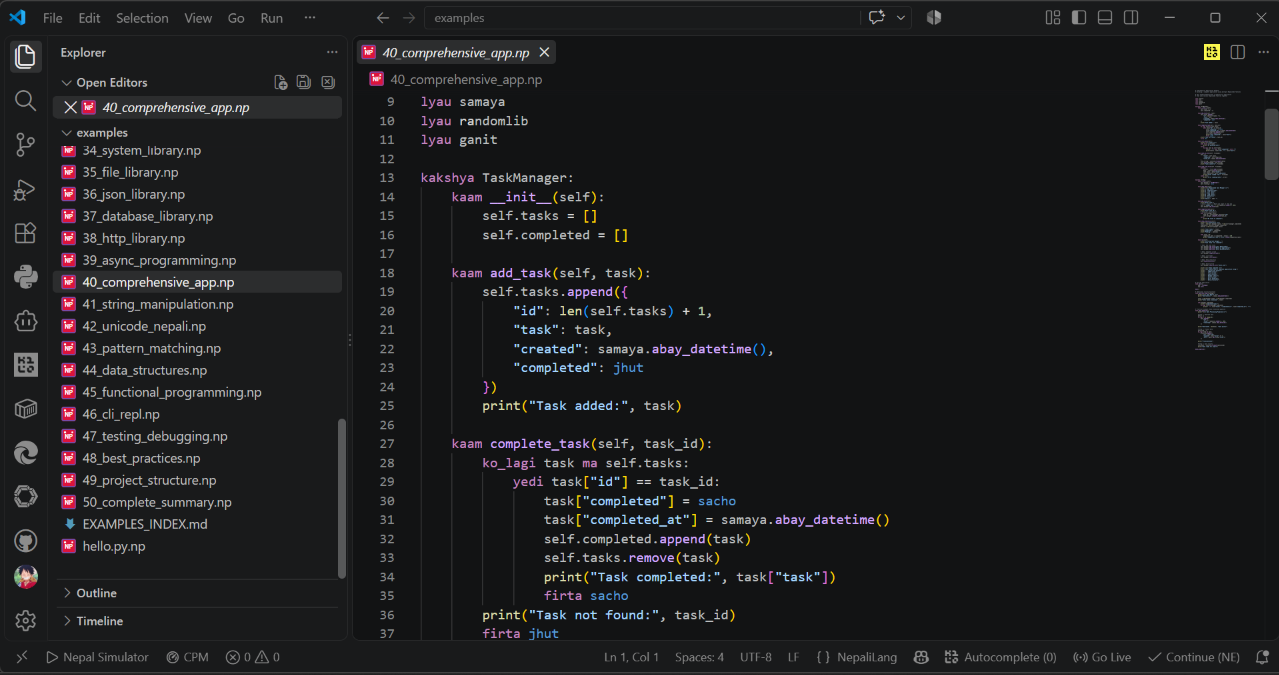
Task: Click CPM in the status bar
Action: pos(187,657)
